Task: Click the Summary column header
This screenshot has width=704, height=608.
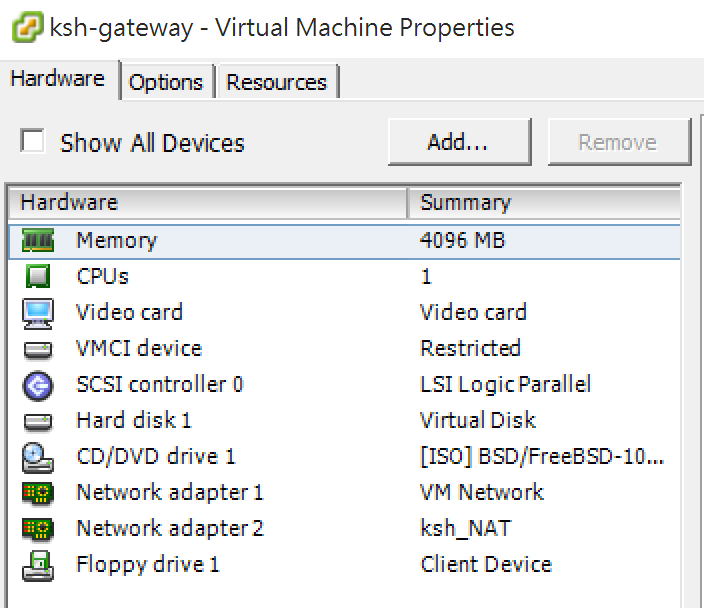Action: pyautogui.click(x=543, y=203)
